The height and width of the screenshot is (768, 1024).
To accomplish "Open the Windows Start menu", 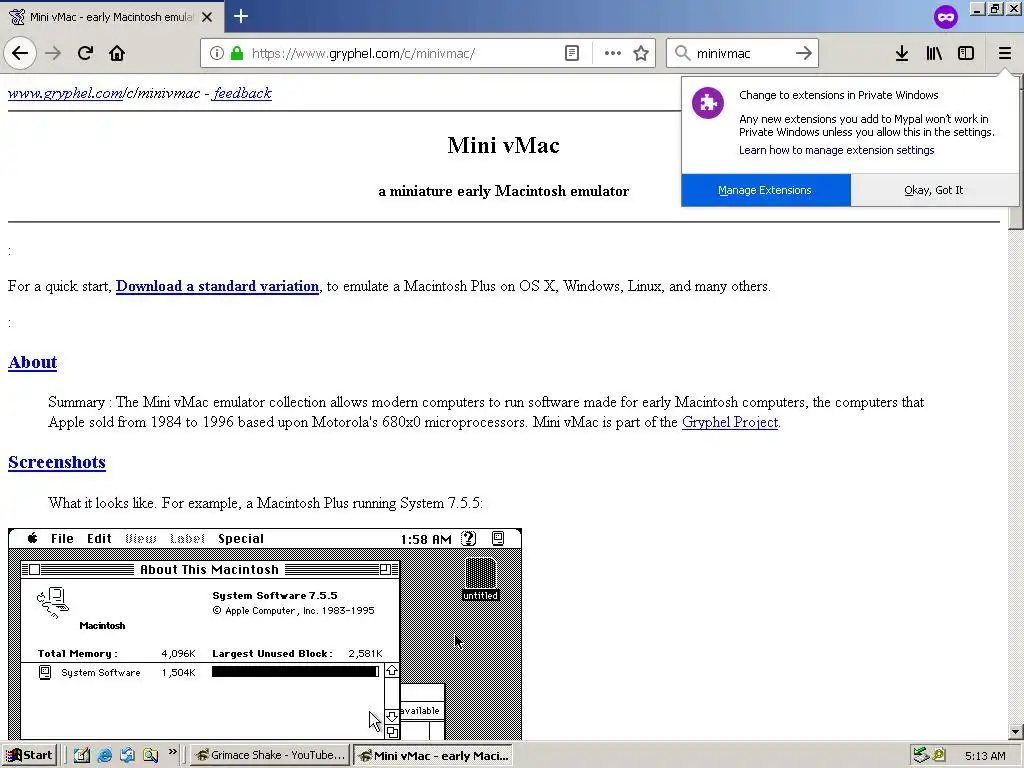I will pyautogui.click(x=29, y=755).
